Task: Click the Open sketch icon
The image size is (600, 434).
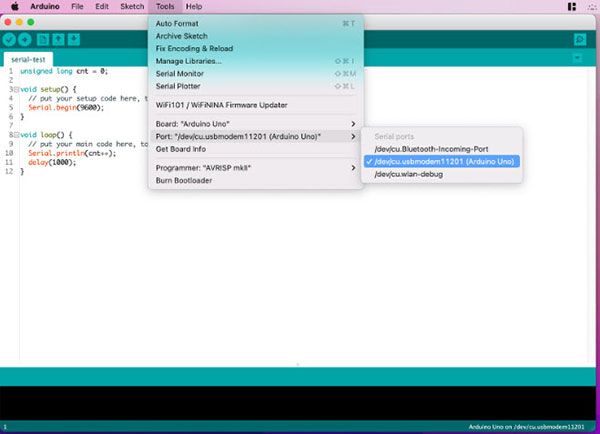Action: pos(57,39)
